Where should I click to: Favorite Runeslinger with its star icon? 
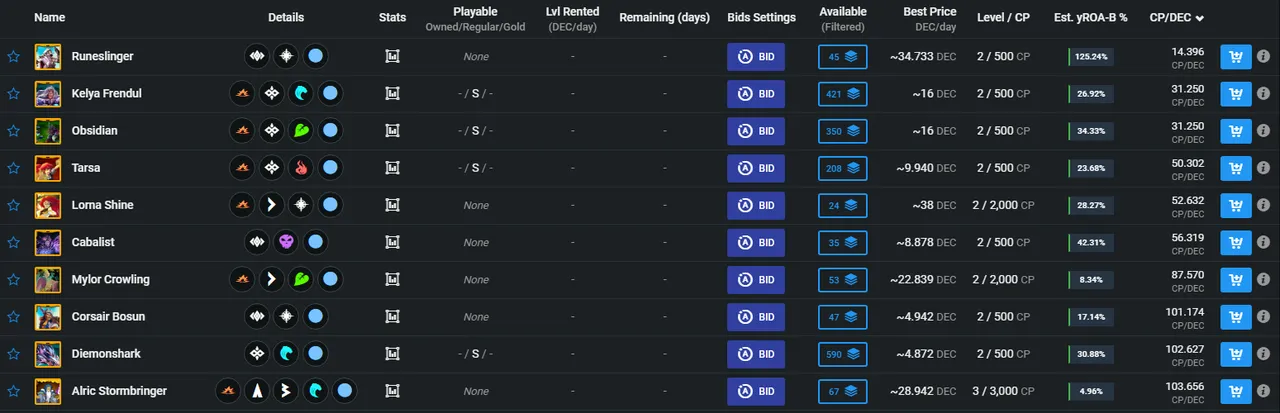13,57
